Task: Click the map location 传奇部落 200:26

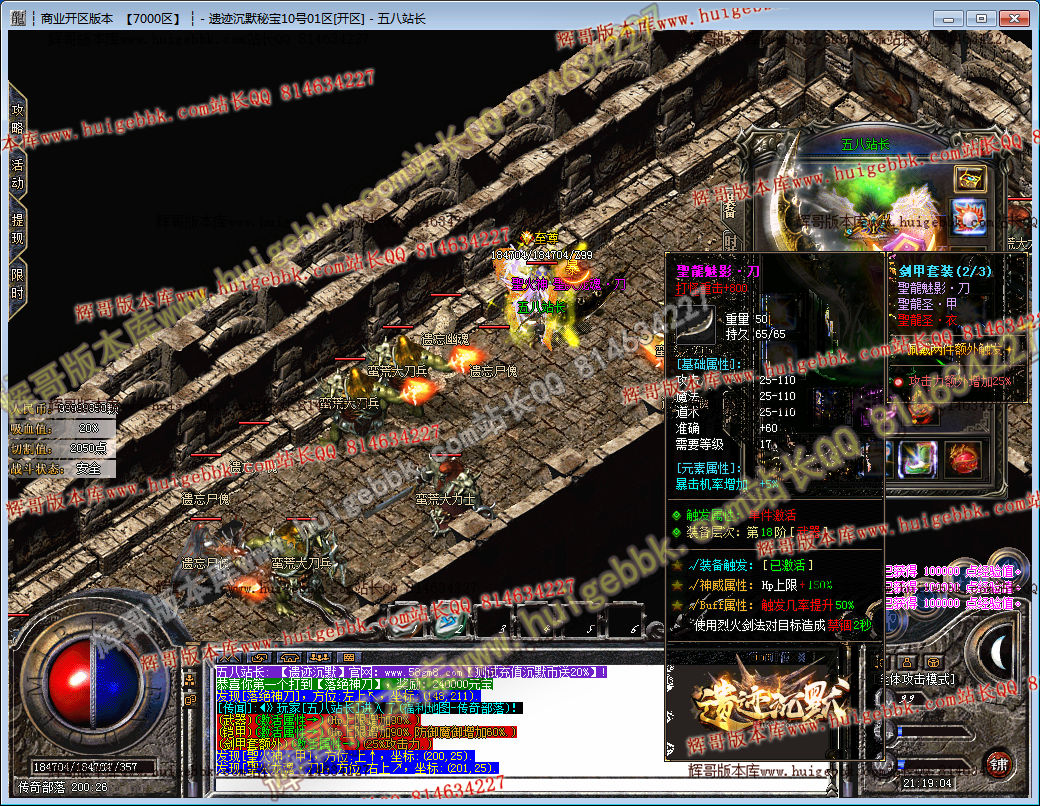Action: pos(62,787)
